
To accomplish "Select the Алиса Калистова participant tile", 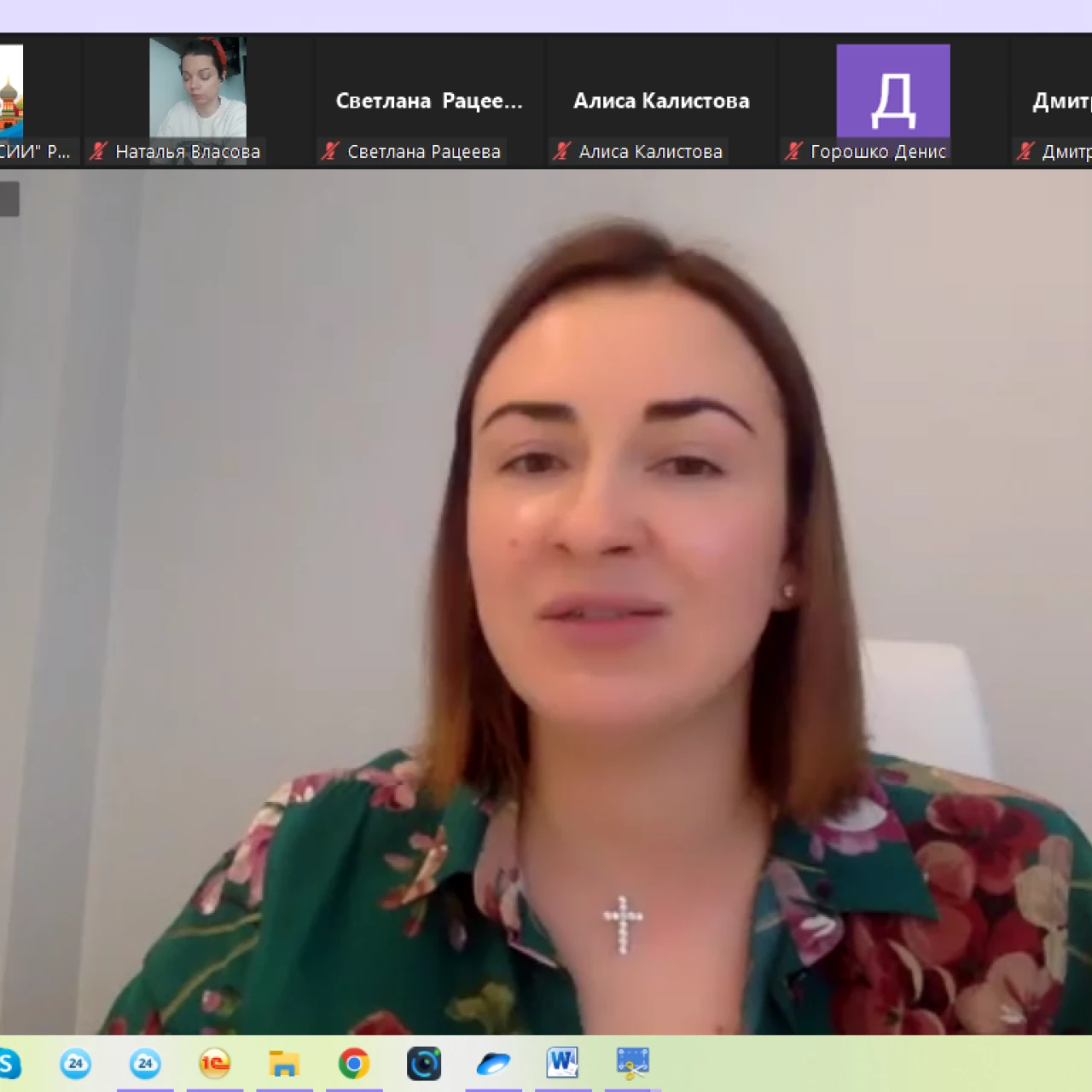I will point(661,101).
